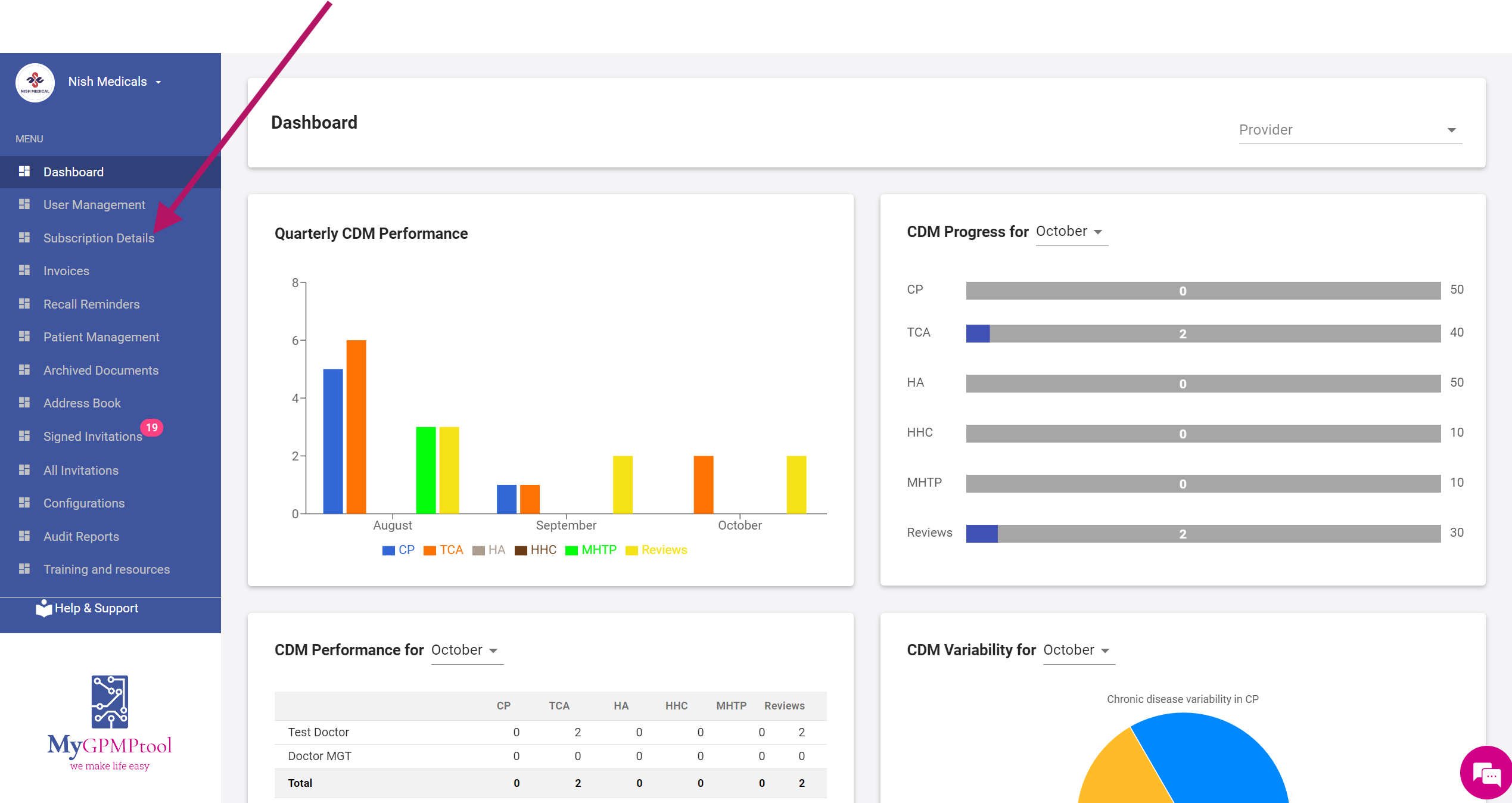The height and width of the screenshot is (803, 1512).
Task: Toggle MHTP series in chart legend
Action: tap(591, 550)
